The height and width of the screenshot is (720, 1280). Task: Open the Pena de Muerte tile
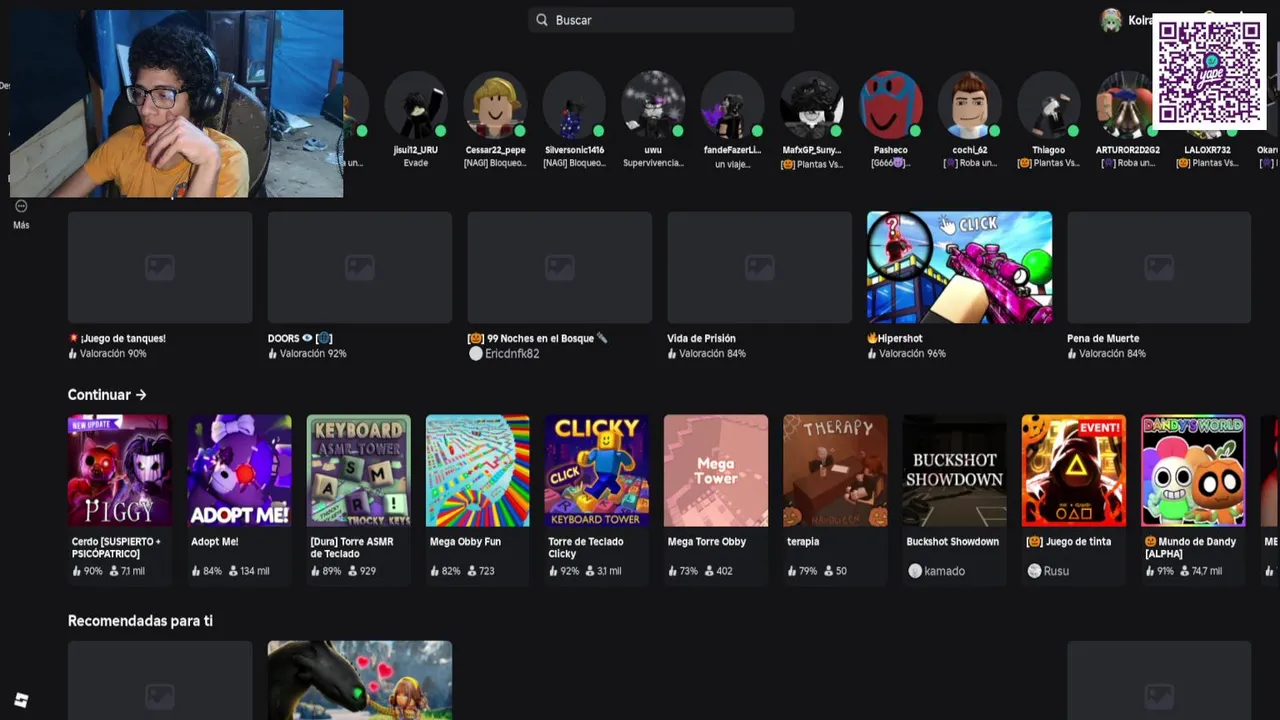coord(1159,267)
